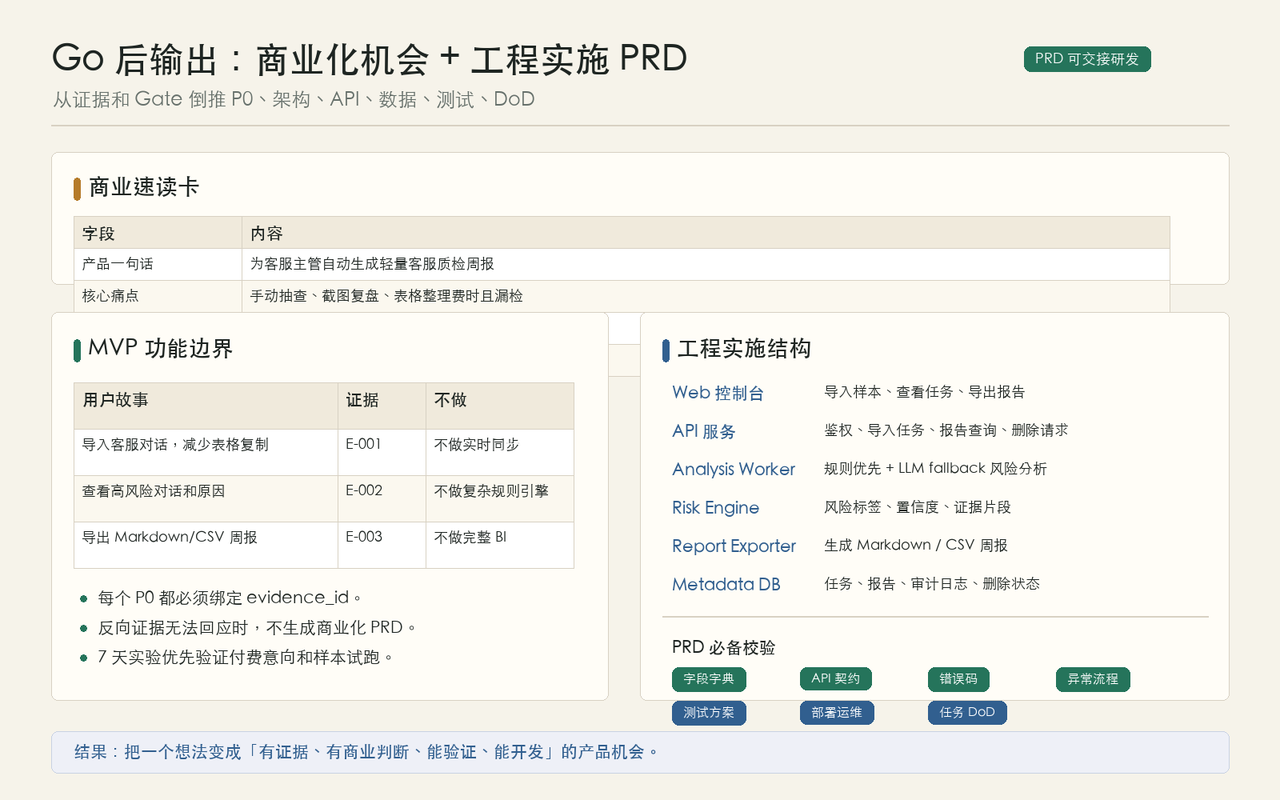
Task: Select the '鉴权、导入任务、报告查询、删除请求' description
Action: pyautogui.click(x=946, y=430)
